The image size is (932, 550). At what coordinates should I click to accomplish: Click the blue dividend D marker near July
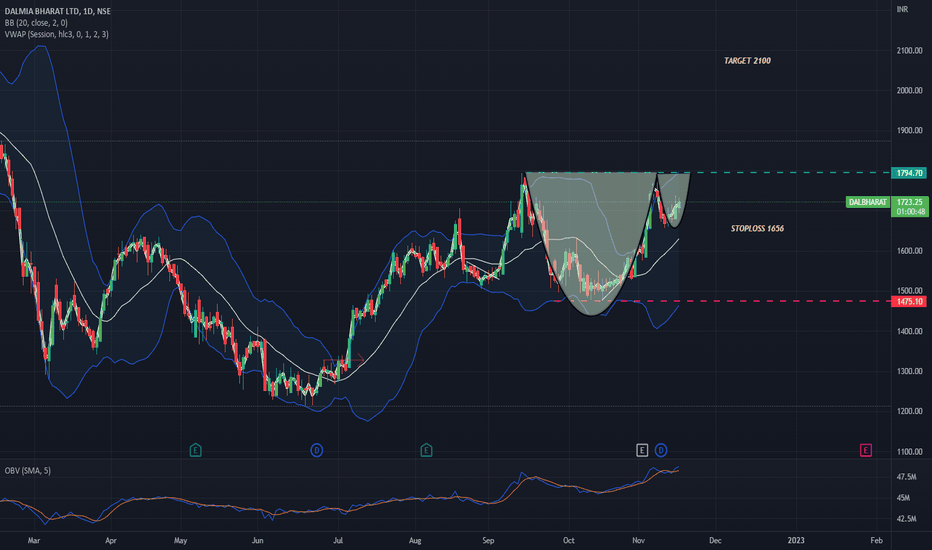(317, 450)
